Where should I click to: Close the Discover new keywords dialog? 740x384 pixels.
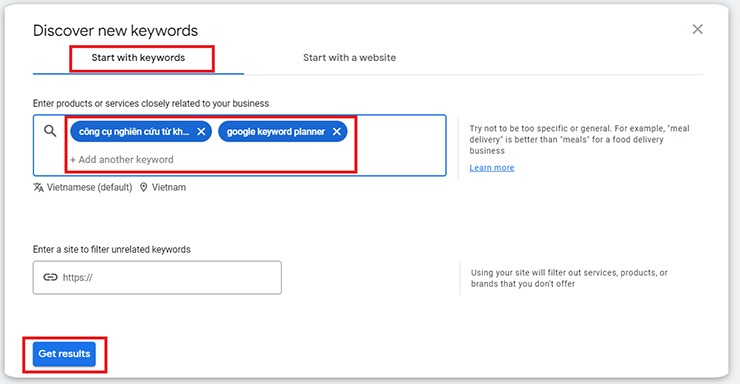point(697,29)
